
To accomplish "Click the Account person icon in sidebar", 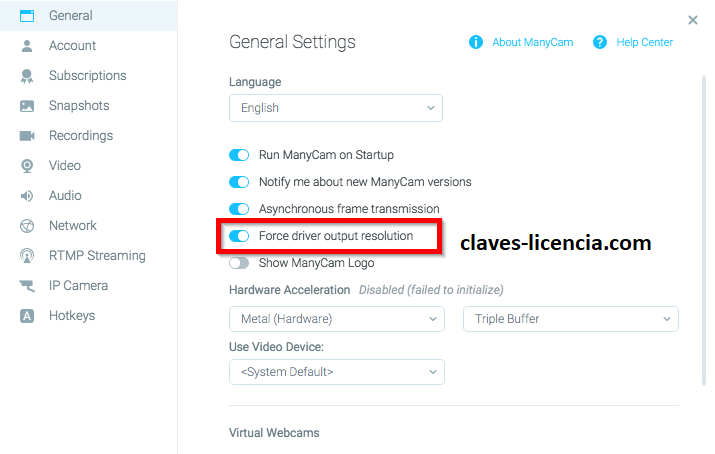I will [27, 46].
